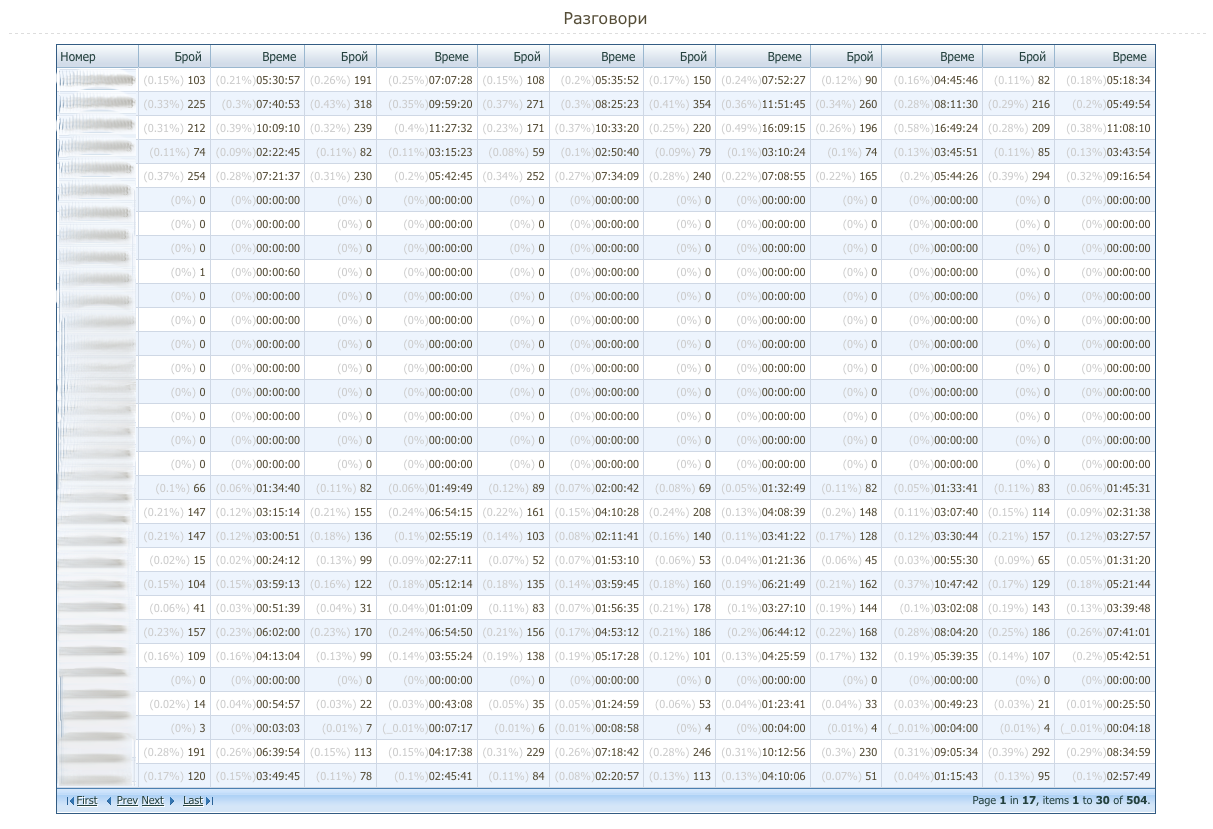Click the next-page right arrow icon

(x=172, y=801)
